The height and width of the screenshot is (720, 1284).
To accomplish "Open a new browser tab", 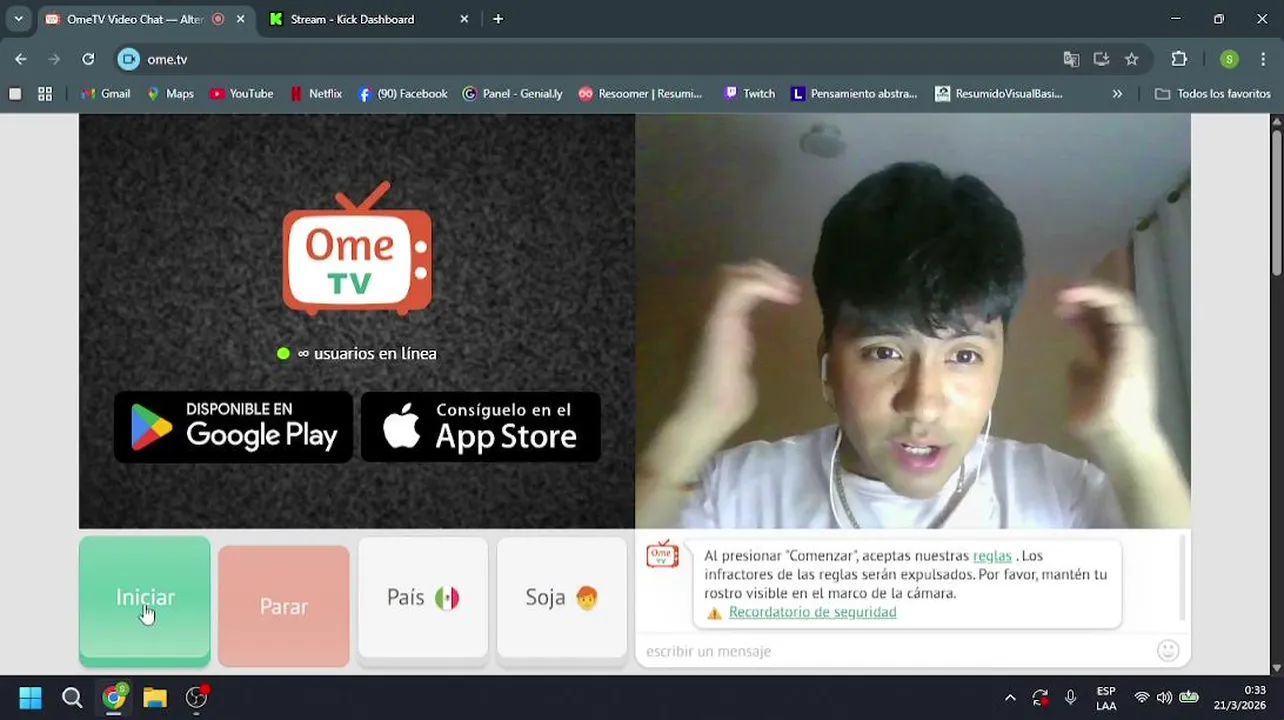I will (x=498, y=19).
